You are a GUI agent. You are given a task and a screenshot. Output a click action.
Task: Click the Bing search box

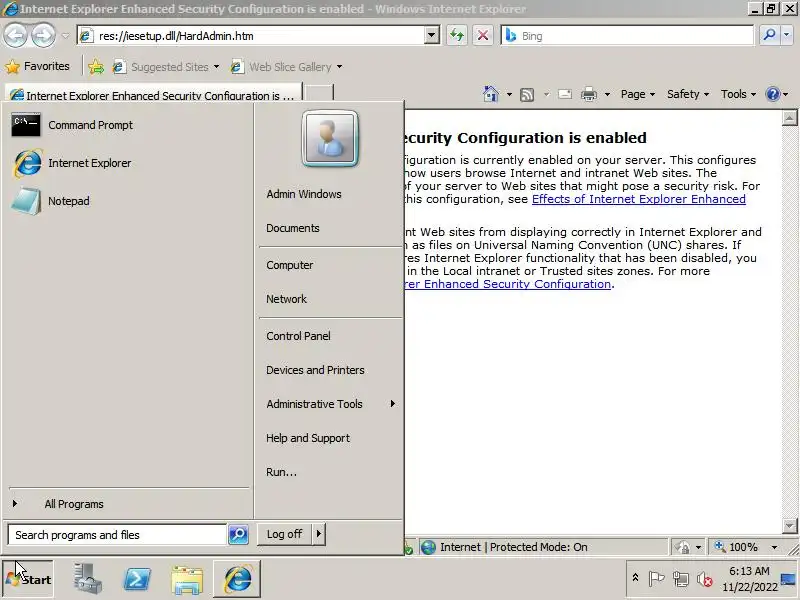click(628, 36)
